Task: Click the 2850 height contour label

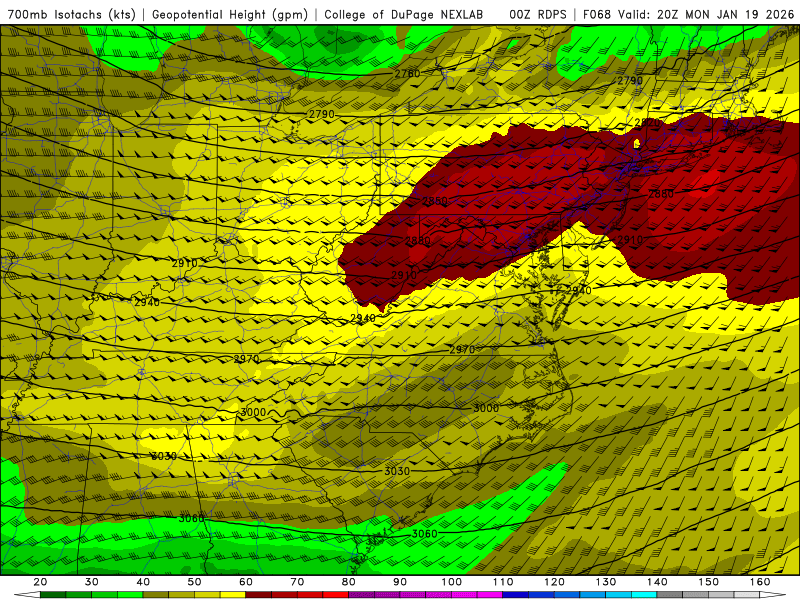Action: [x=435, y=201]
